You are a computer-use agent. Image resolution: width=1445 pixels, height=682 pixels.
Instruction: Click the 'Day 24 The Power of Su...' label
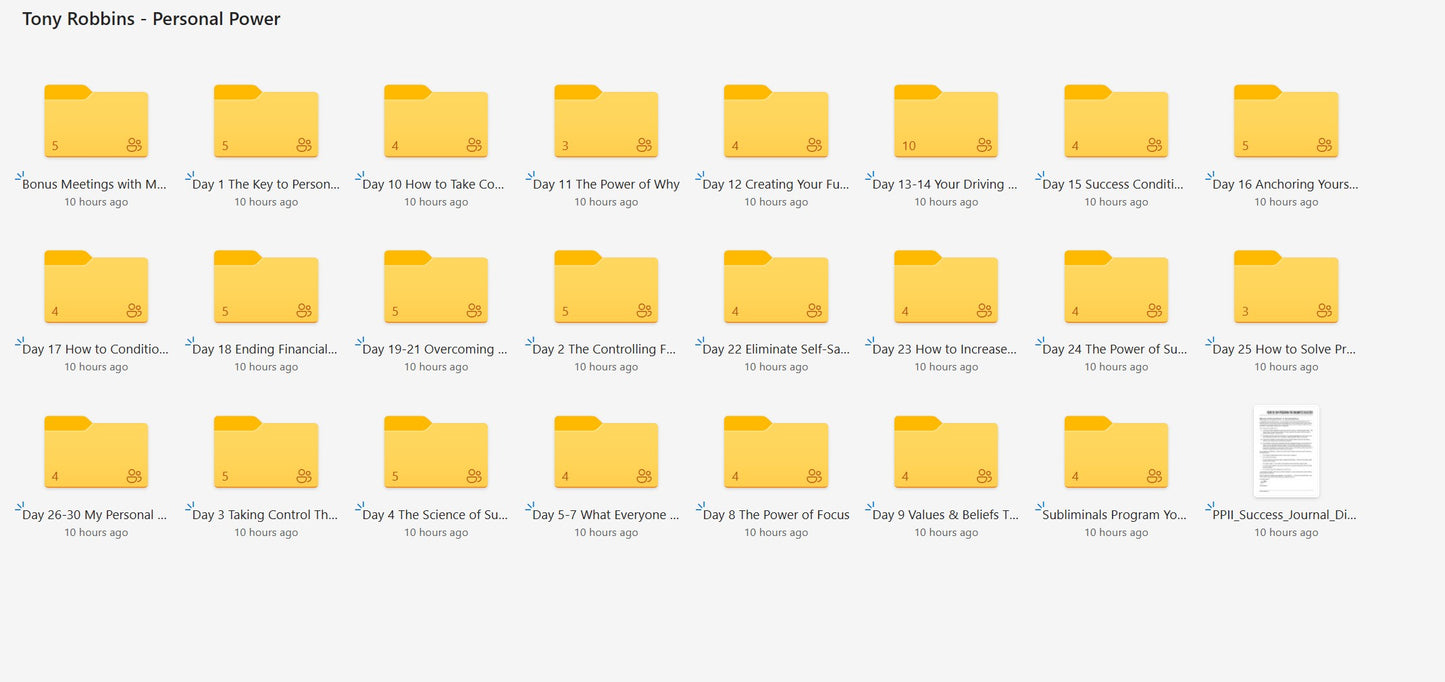tap(1115, 349)
